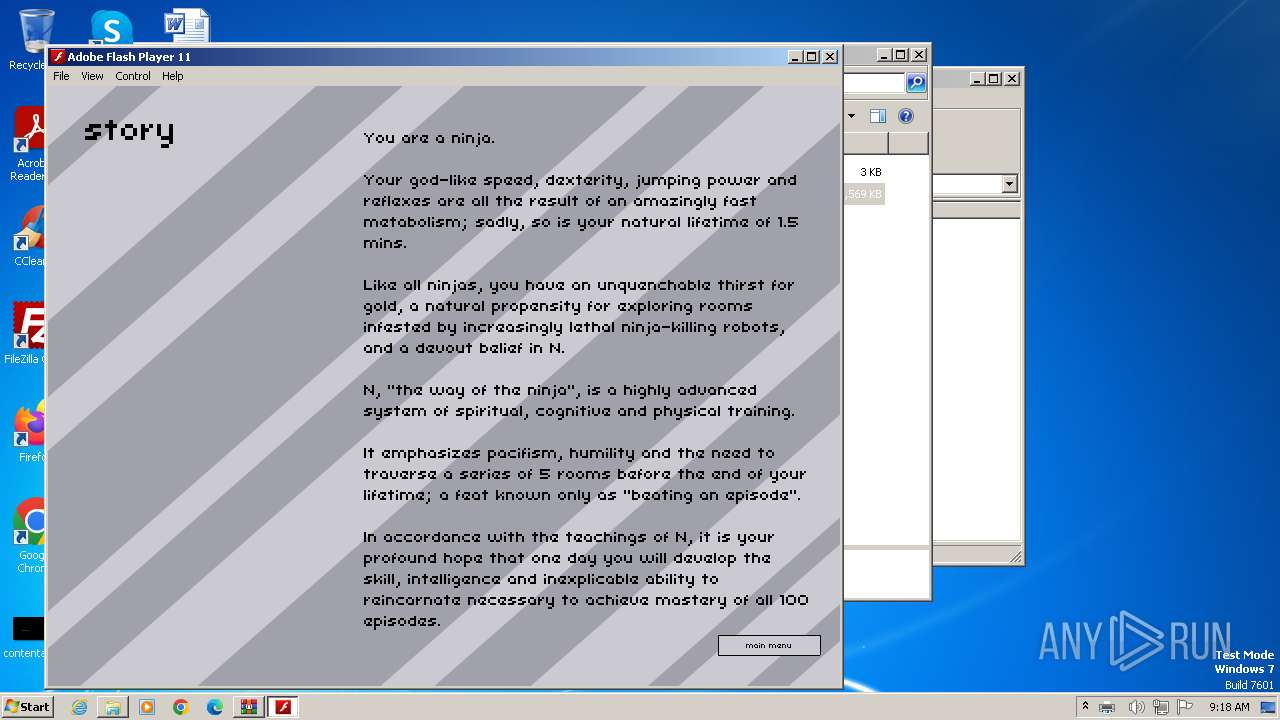Viewport: 1280px width, 720px height.
Task: Open the Help menu in Flash Player
Action: 173,76
